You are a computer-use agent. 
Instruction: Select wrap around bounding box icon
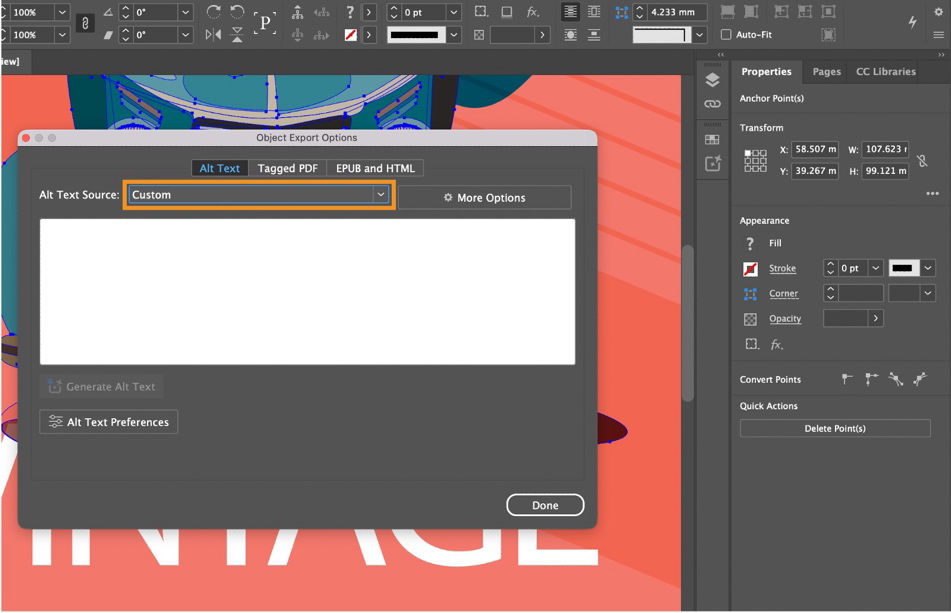click(x=594, y=12)
